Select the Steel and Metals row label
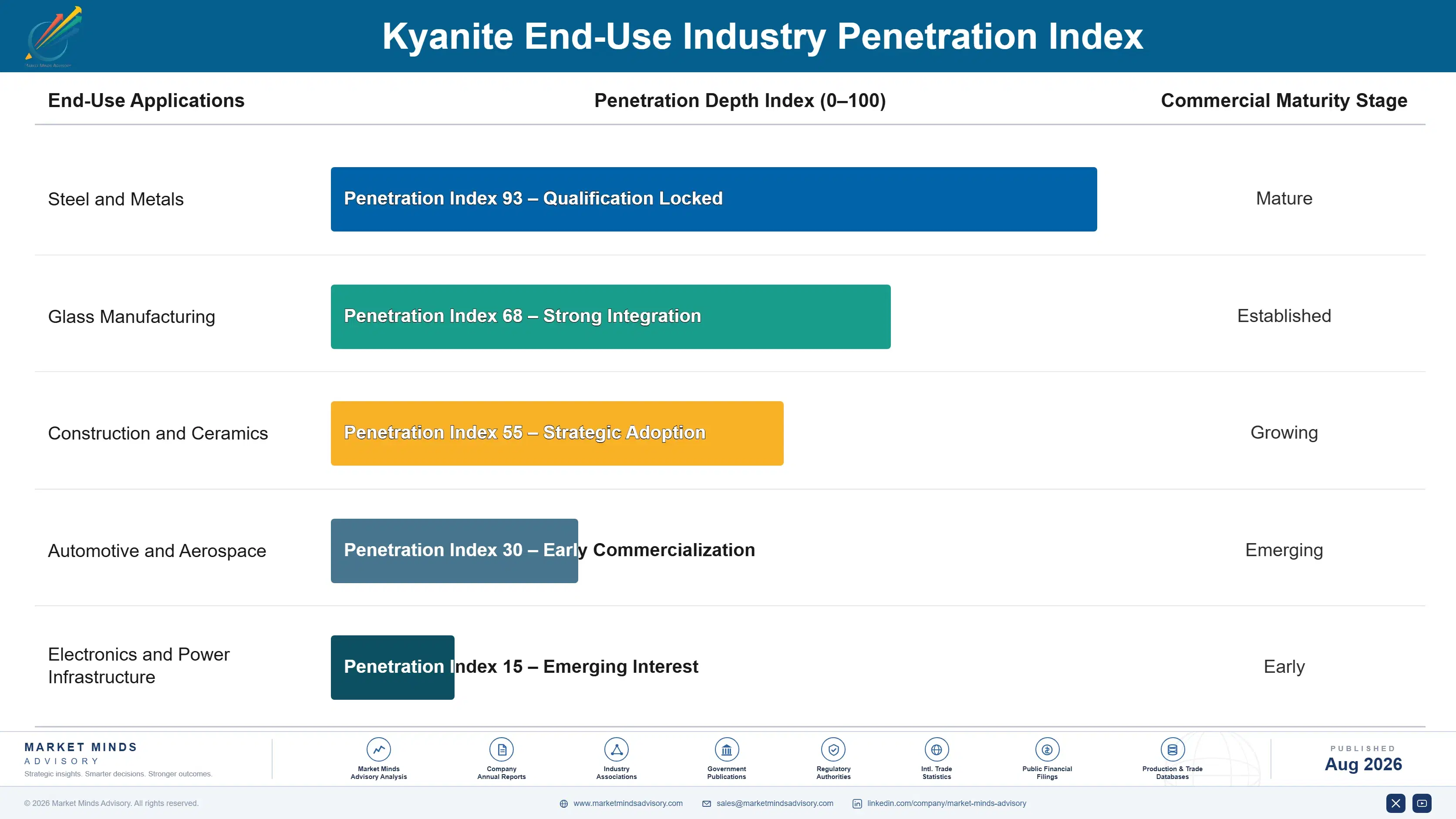 click(x=115, y=199)
